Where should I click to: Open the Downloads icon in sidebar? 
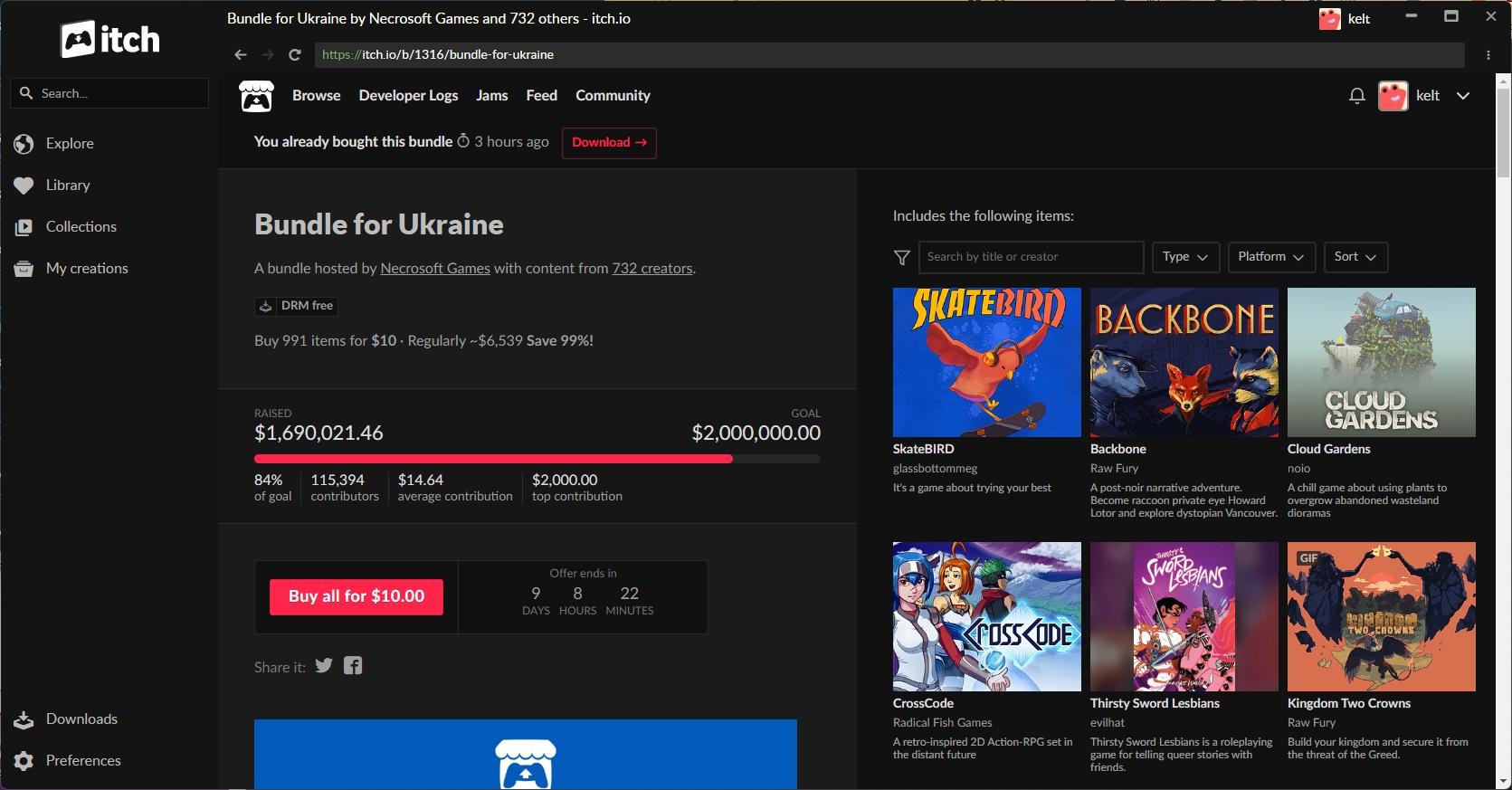24,719
